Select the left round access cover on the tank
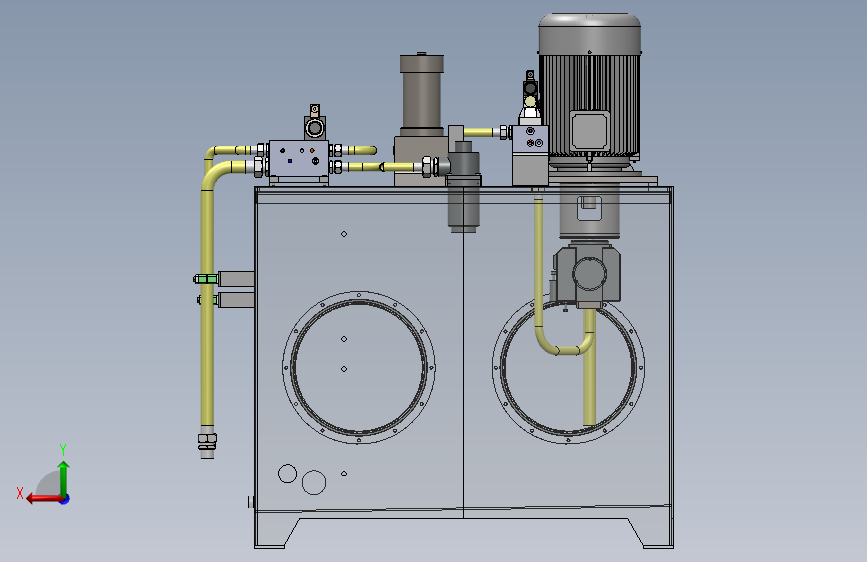867x562 pixels. point(359,367)
